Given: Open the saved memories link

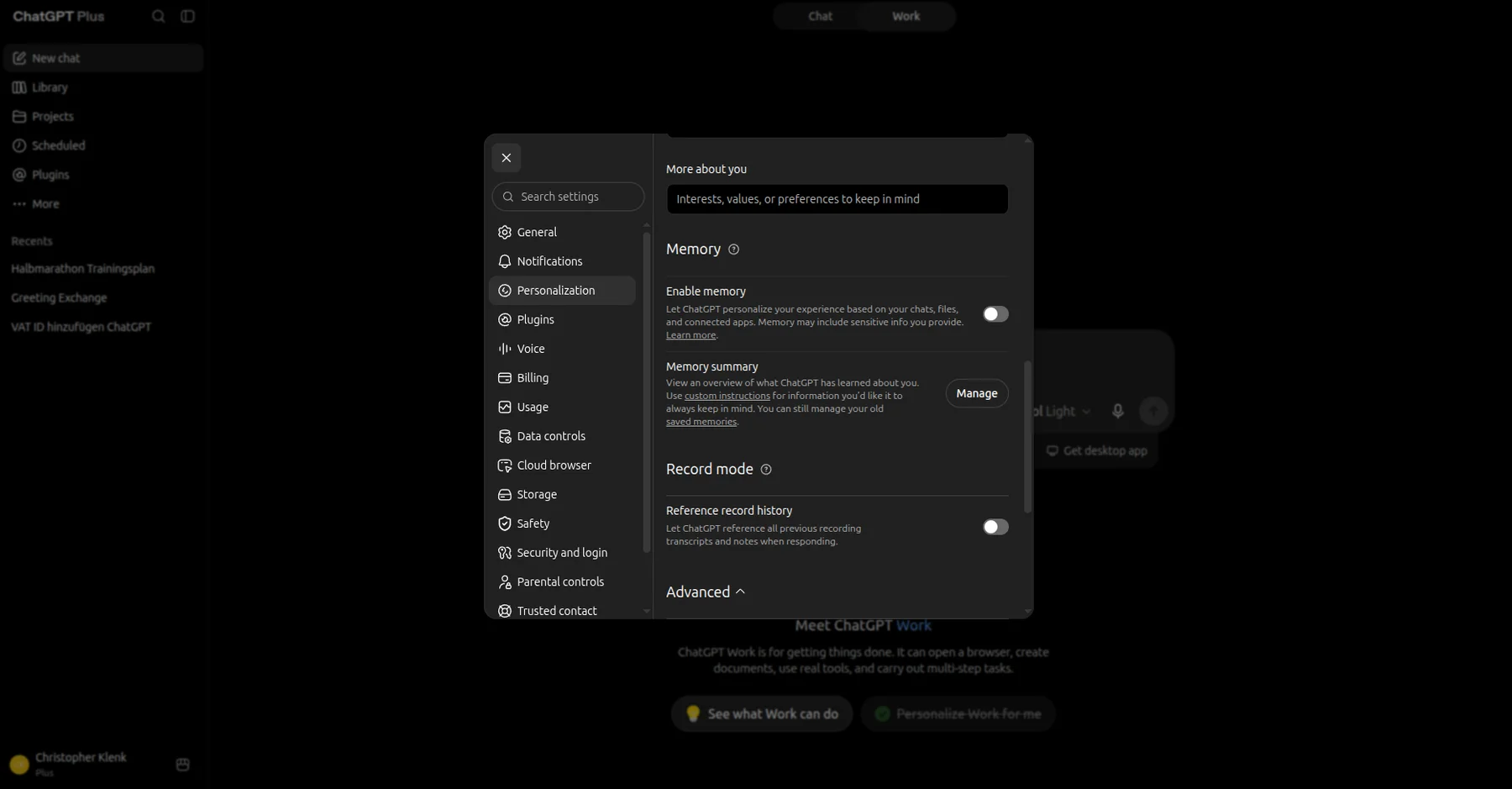Looking at the screenshot, I should 701,422.
